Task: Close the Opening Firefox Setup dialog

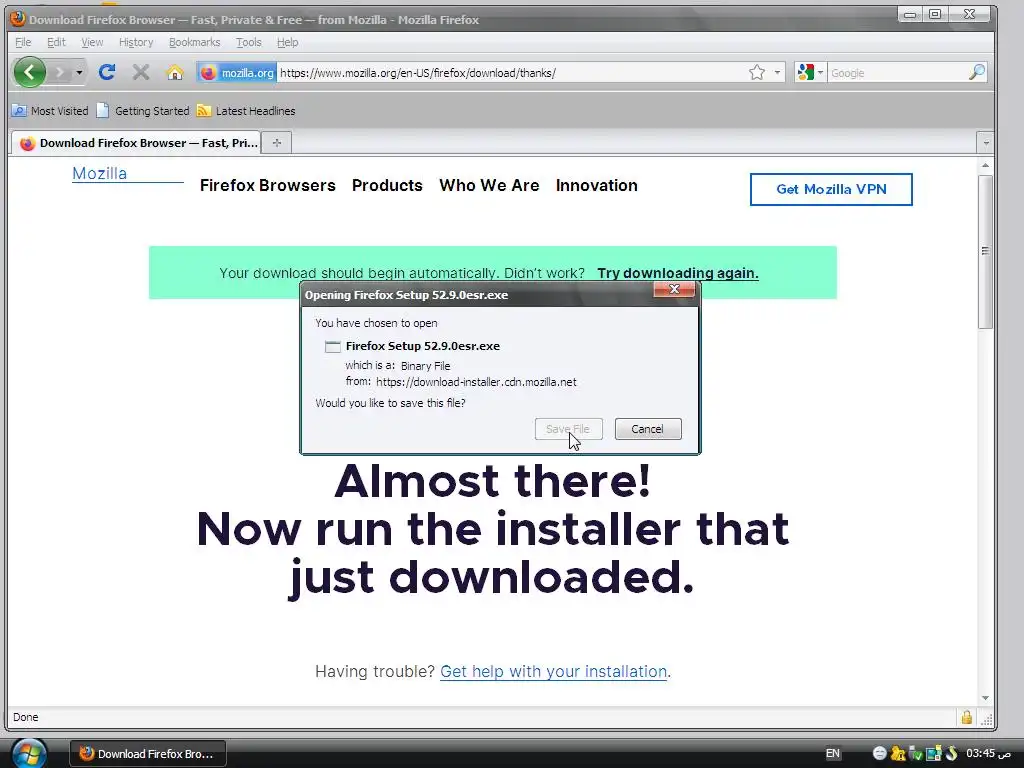Action: [x=674, y=289]
